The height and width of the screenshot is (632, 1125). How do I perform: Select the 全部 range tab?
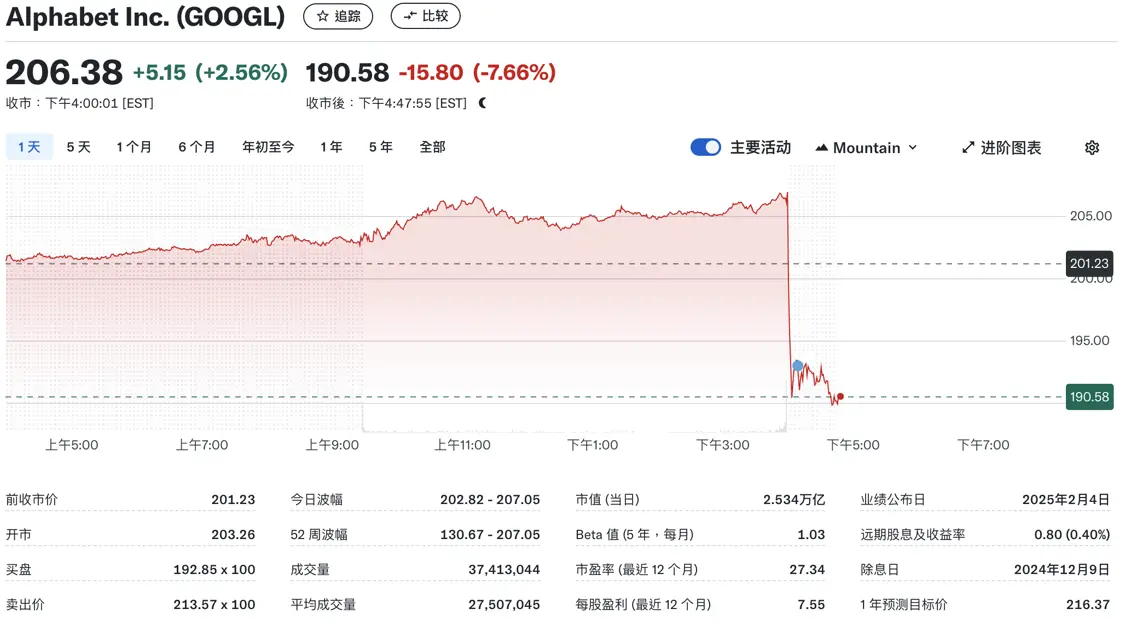[432, 147]
